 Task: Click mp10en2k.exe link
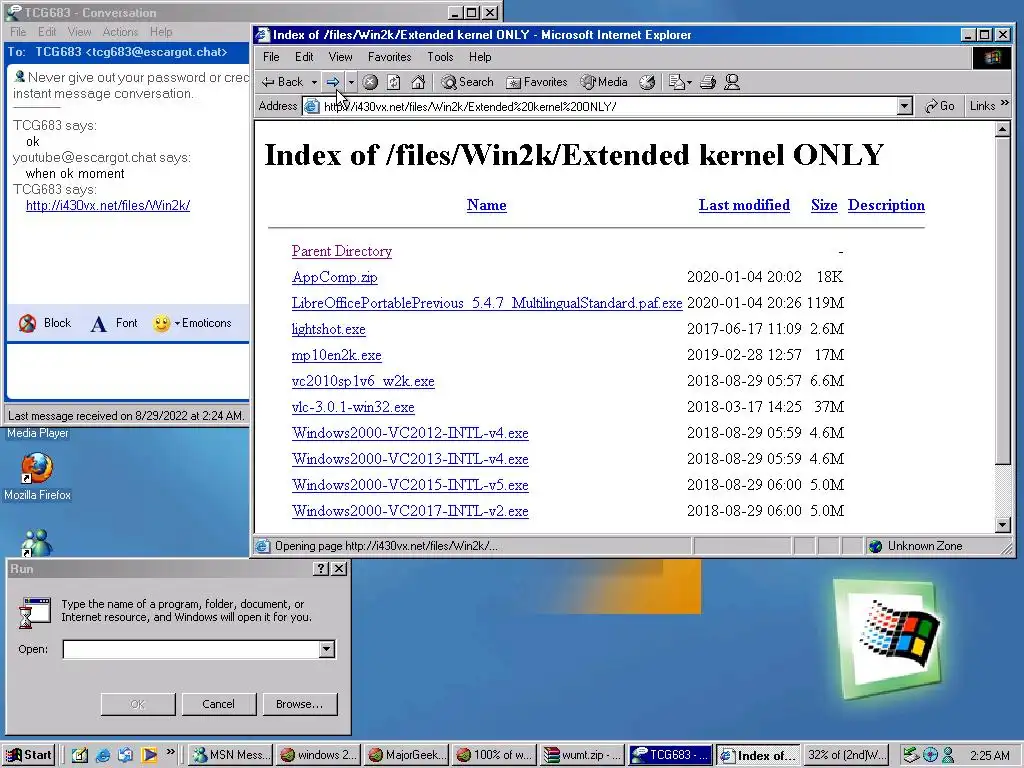click(x=336, y=355)
